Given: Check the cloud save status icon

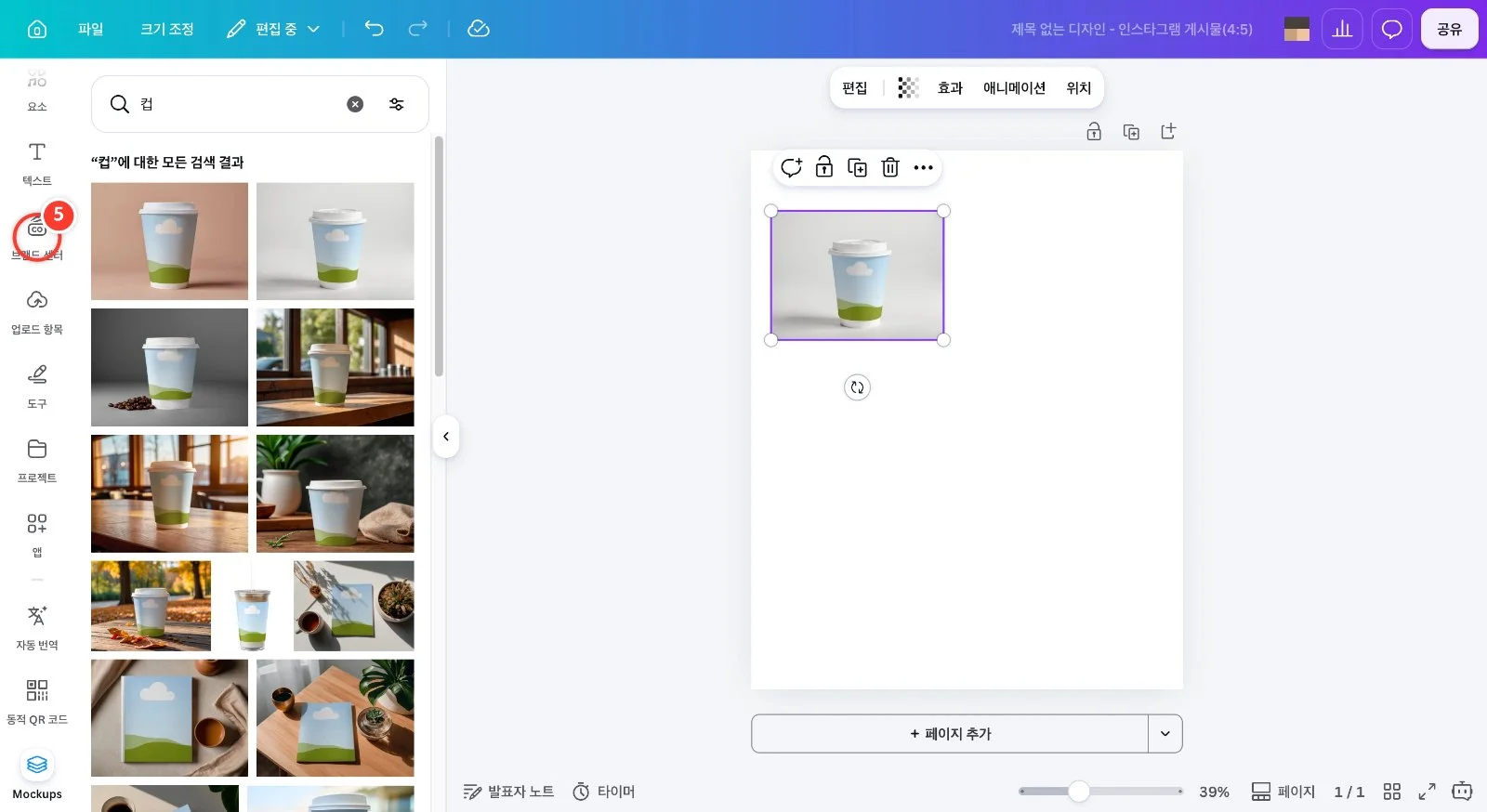Looking at the screenshot, I should 479,29.
